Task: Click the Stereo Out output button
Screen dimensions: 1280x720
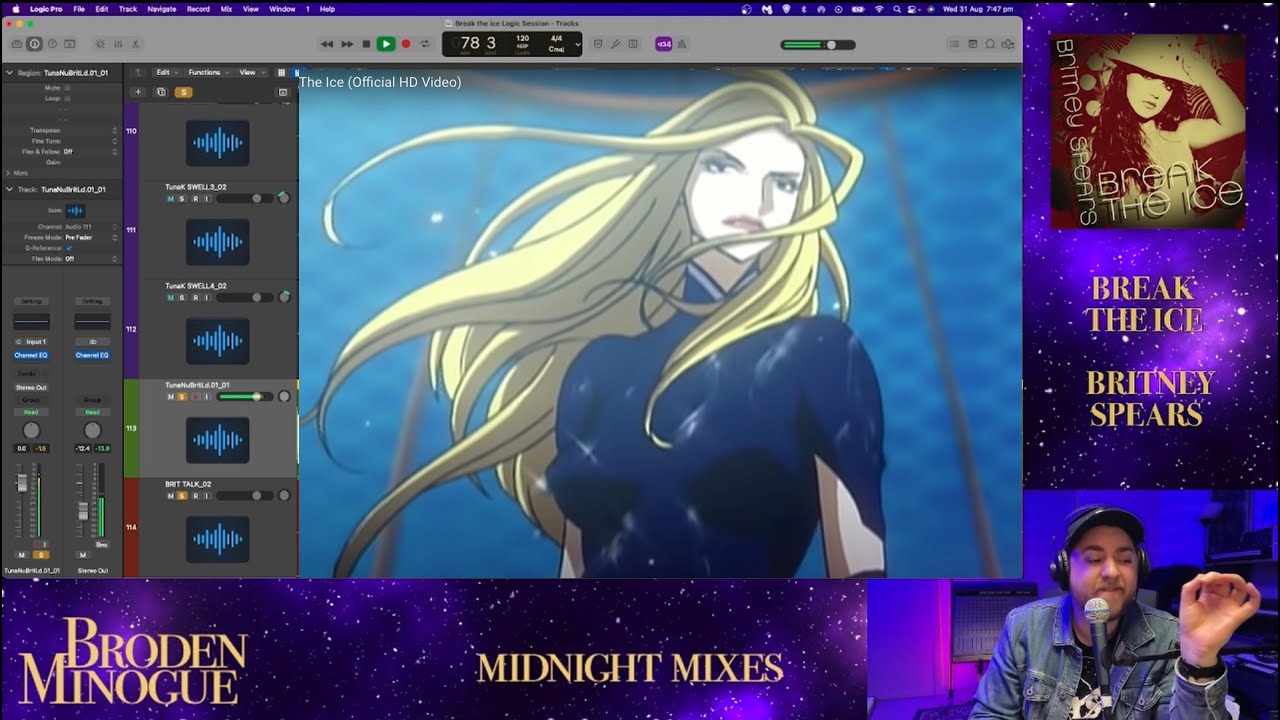Action: click(x=31, y=387)
